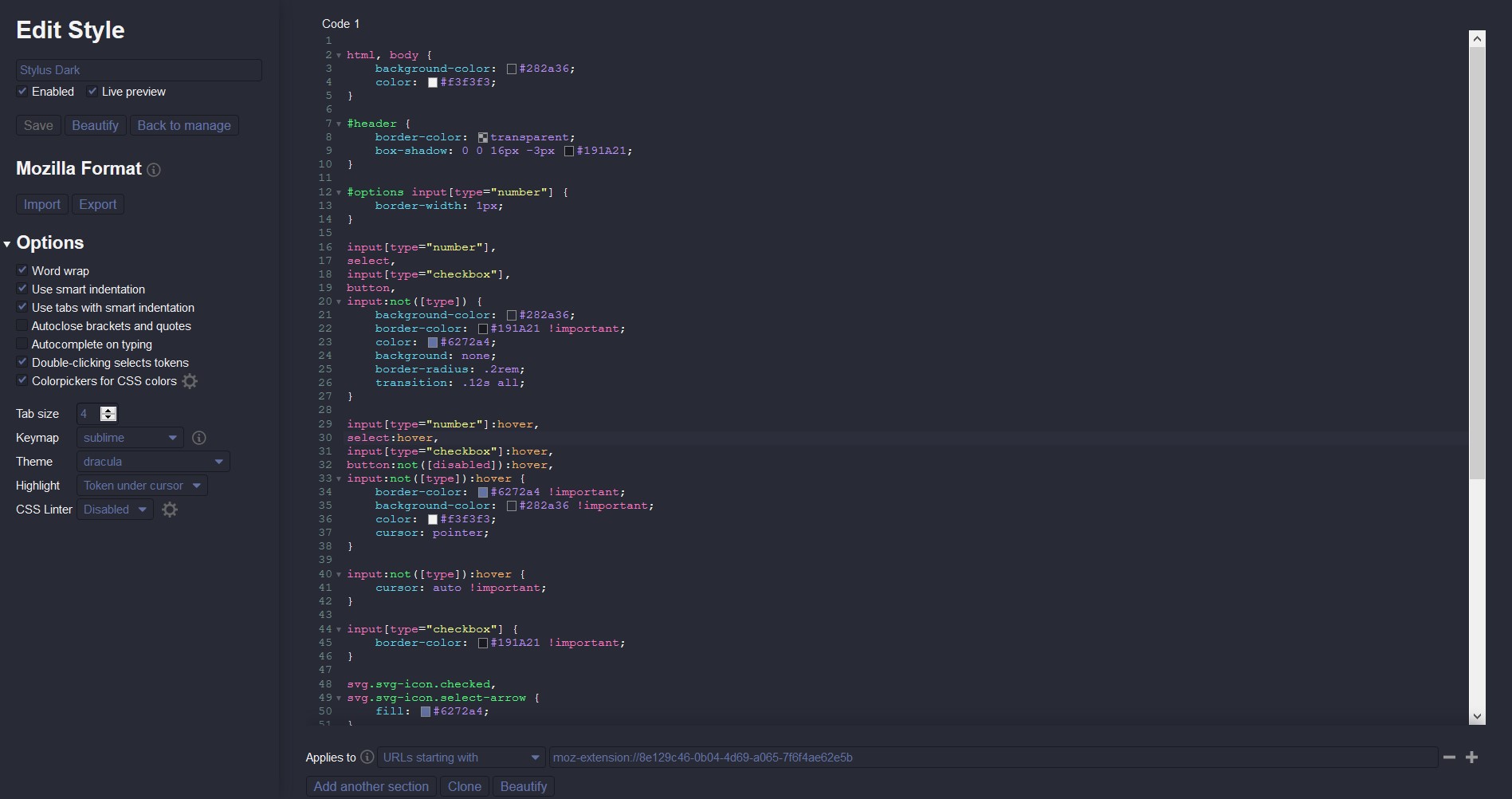Click the Export button
1512x799 pixels.
98,204
